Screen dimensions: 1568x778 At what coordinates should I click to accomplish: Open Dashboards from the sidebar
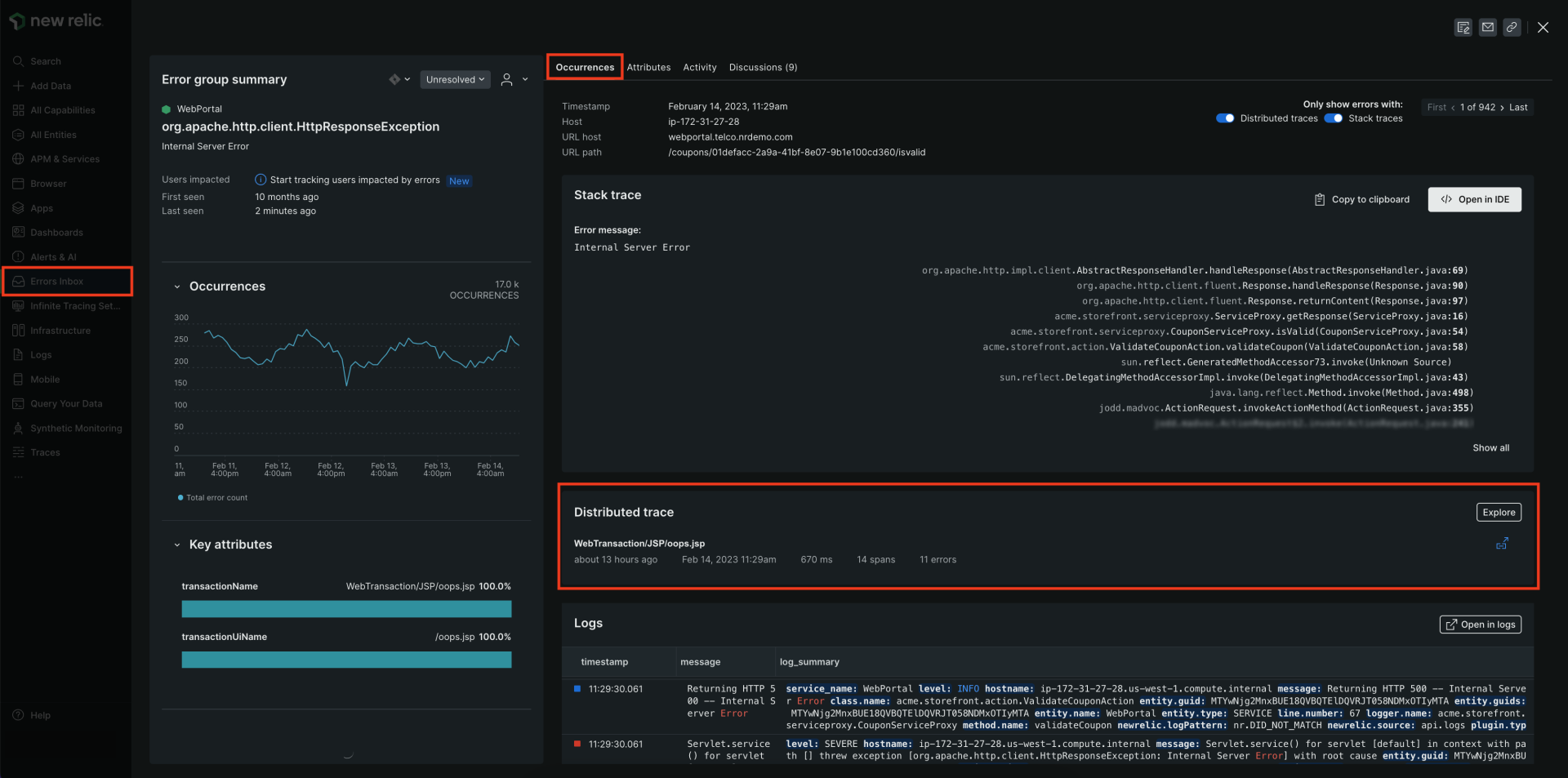coord(56,232)
